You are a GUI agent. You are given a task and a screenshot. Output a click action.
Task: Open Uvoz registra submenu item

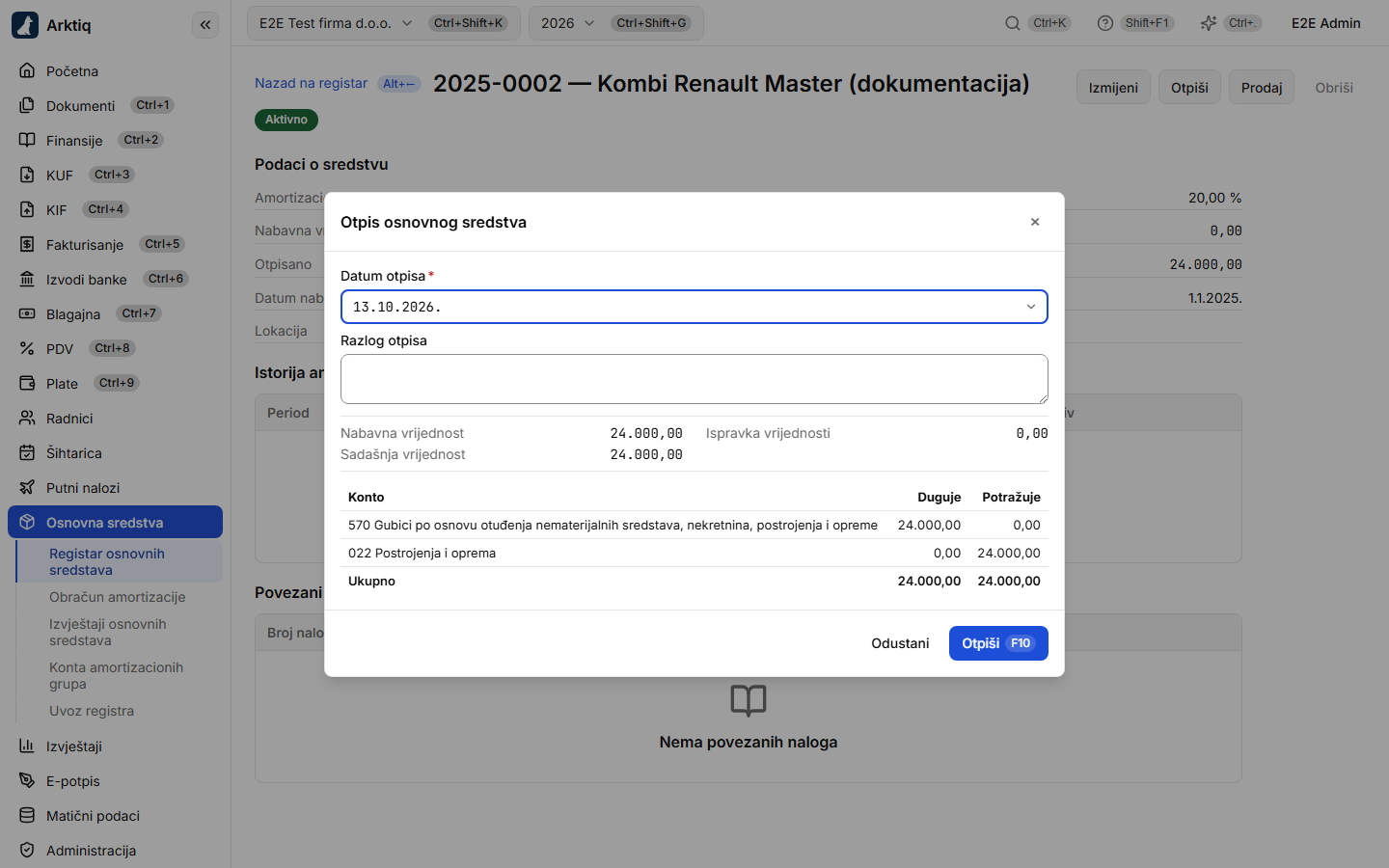[120, 711]
